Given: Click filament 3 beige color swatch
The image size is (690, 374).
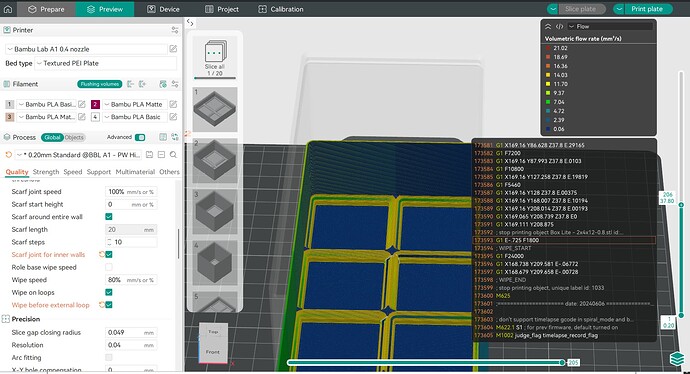Looking at the screenshot, I should click(x=9, y=117).
